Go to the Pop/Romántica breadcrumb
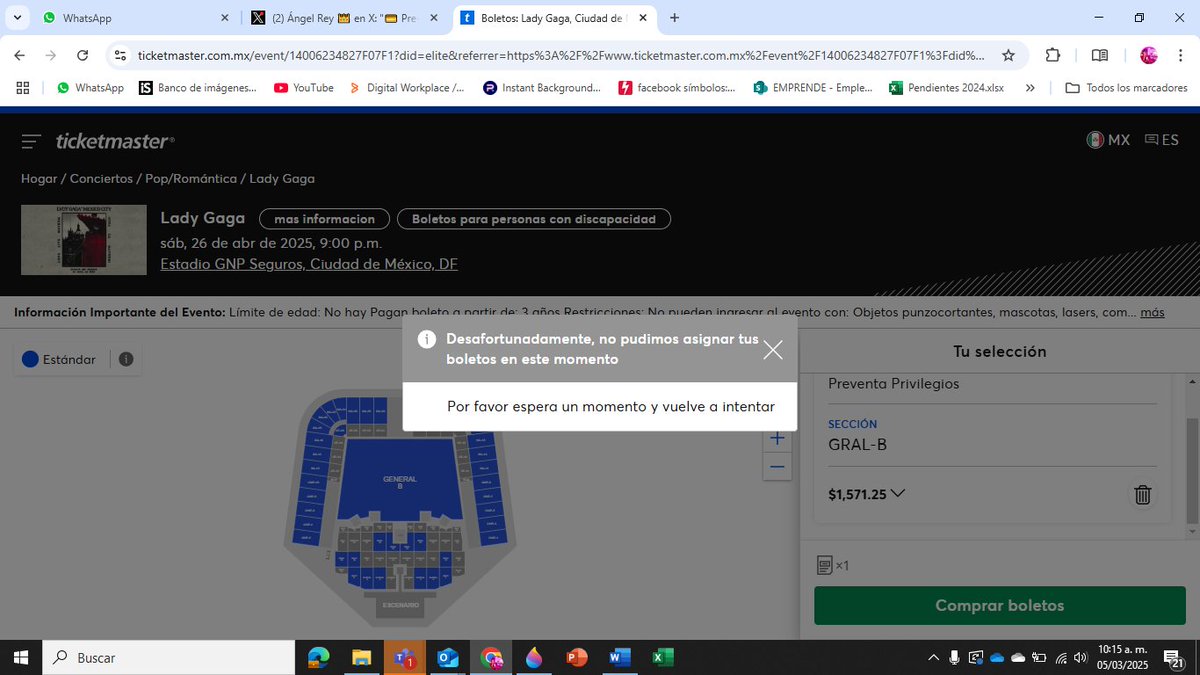The width and height of the screenshot is (1200, 675). (190, 178)
